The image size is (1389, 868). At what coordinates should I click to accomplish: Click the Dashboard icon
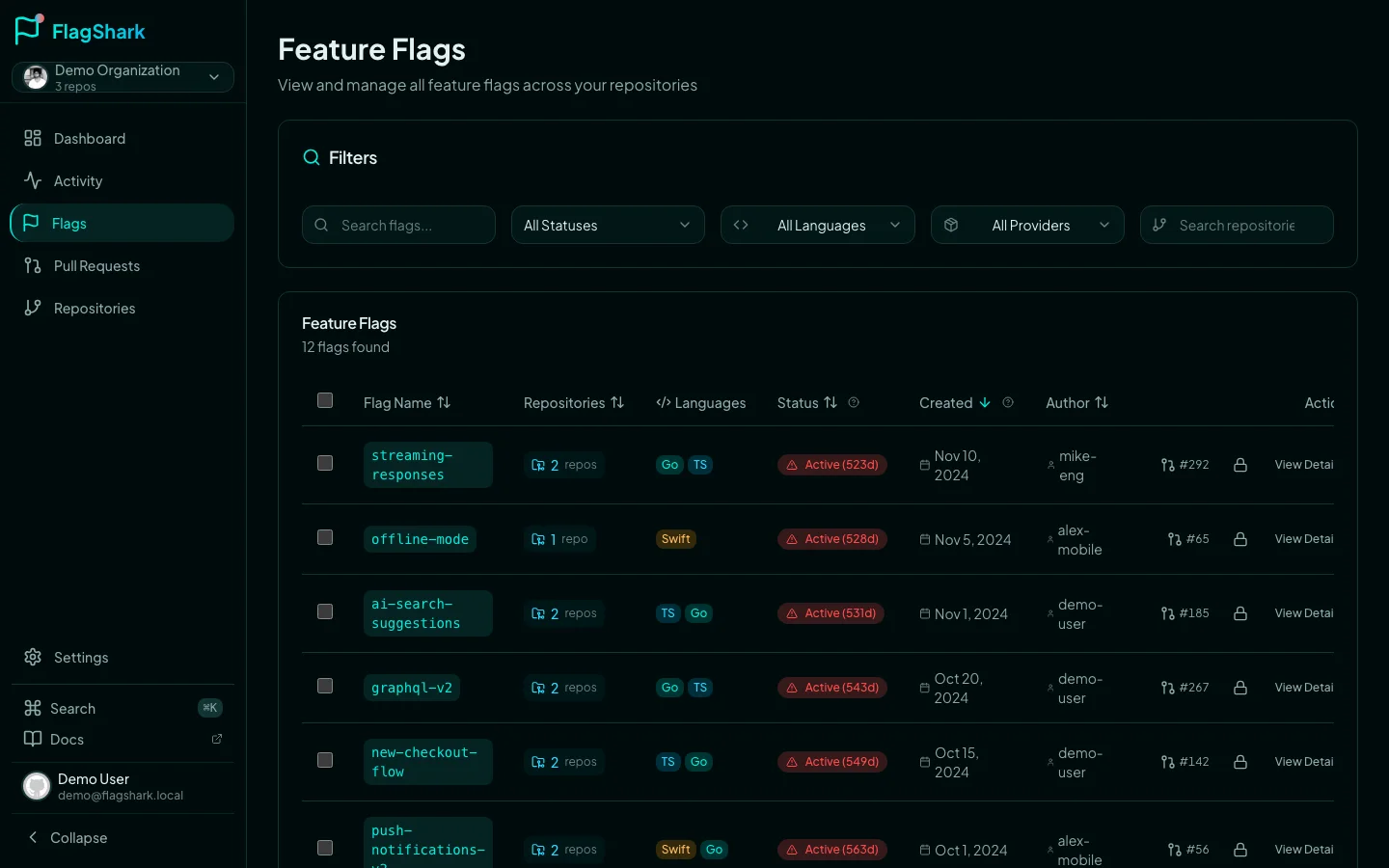point(32,138)
